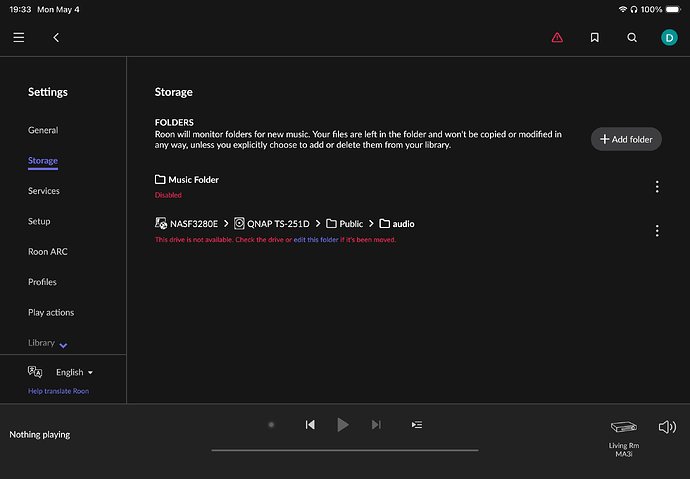
Task: Click the QNAP TS-251D drive icon
Action: [239, 223]
